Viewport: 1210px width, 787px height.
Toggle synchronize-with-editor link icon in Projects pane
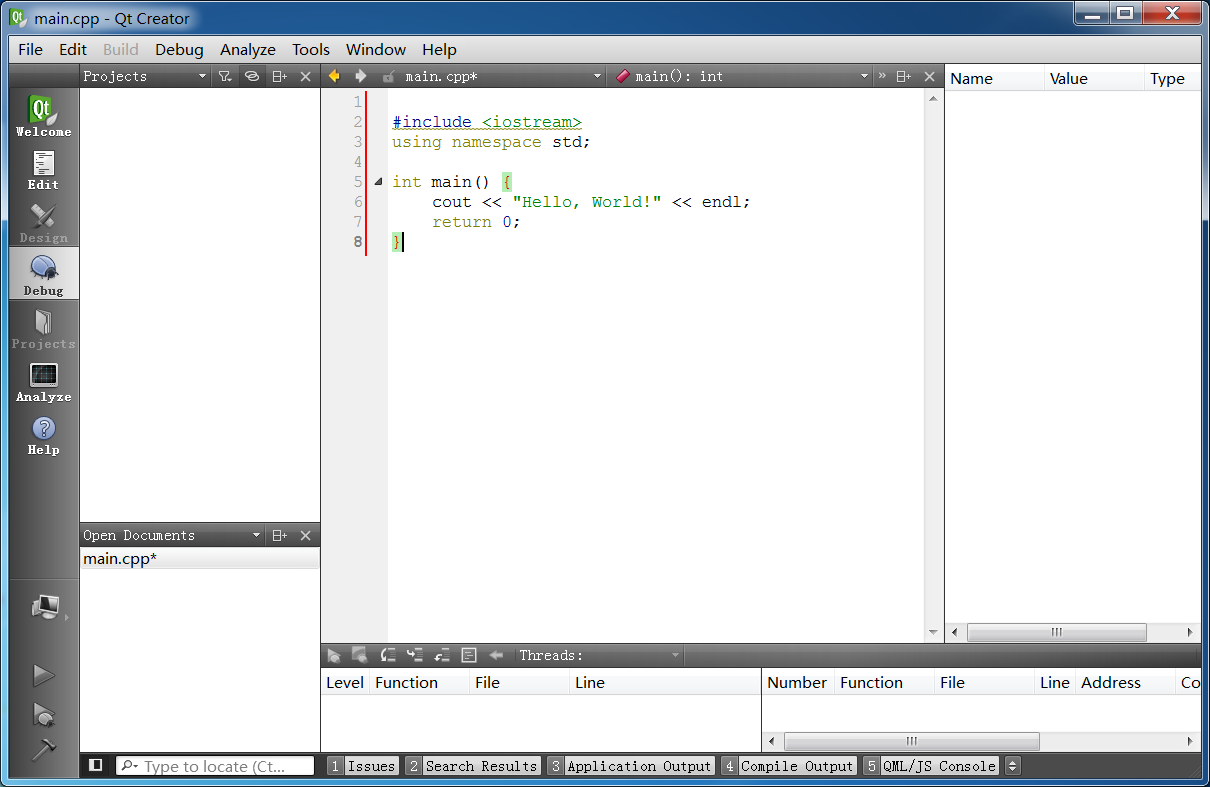252,76
